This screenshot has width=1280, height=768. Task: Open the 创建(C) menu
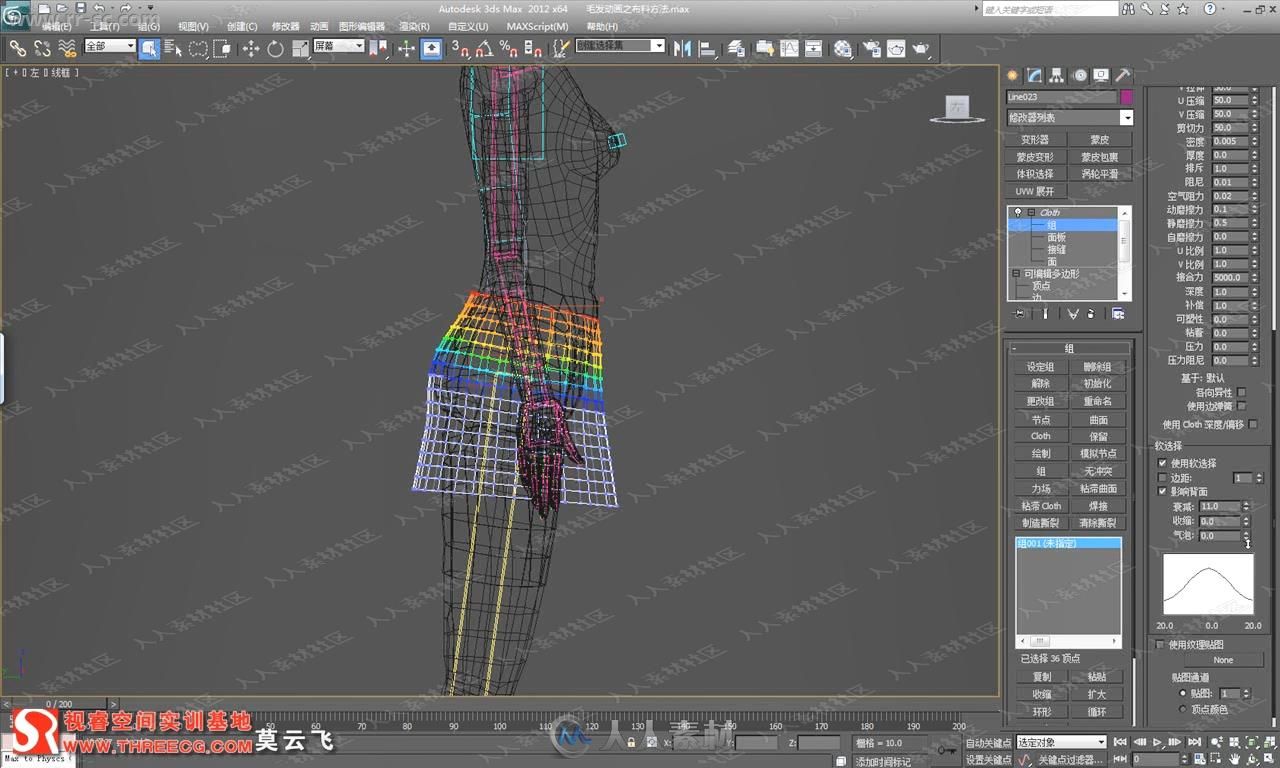pyautogui.click(x=241, y=27)
